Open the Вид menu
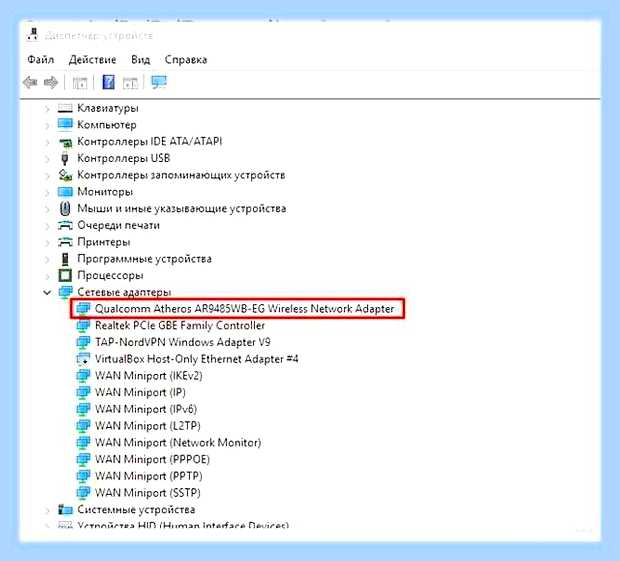 click(141, 60)
